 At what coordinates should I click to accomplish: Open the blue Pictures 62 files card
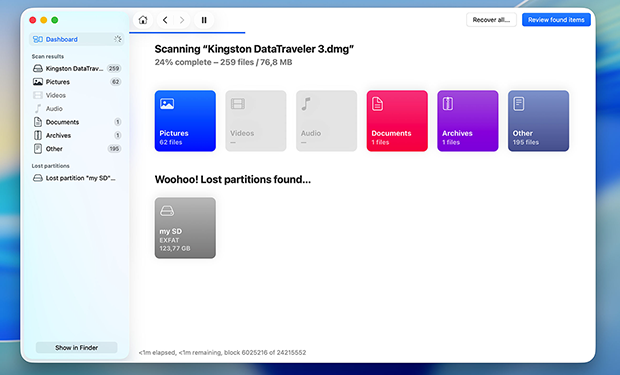(185, 121)
